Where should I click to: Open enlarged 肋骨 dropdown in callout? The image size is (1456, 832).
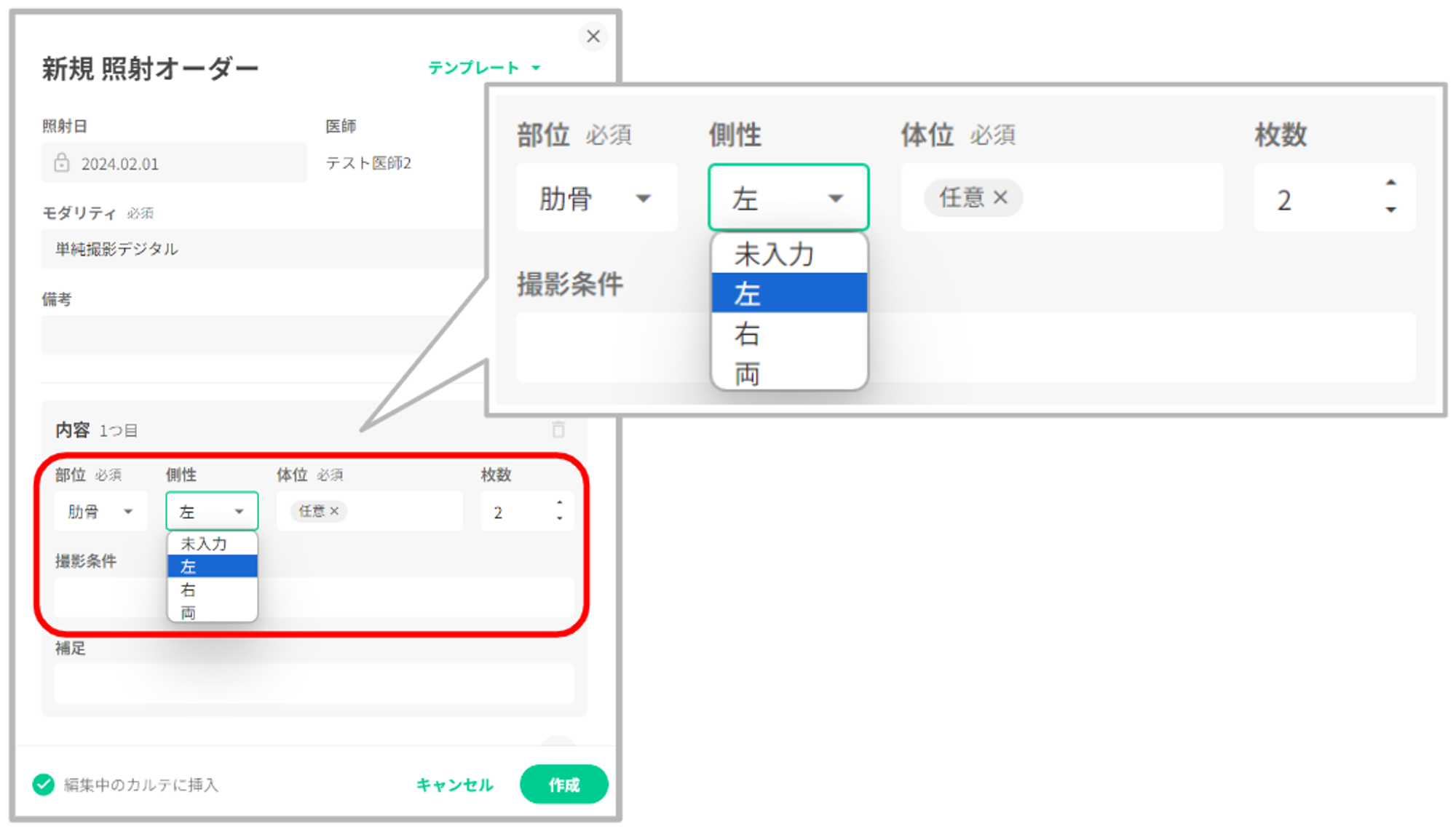click(x=596, y=199)
